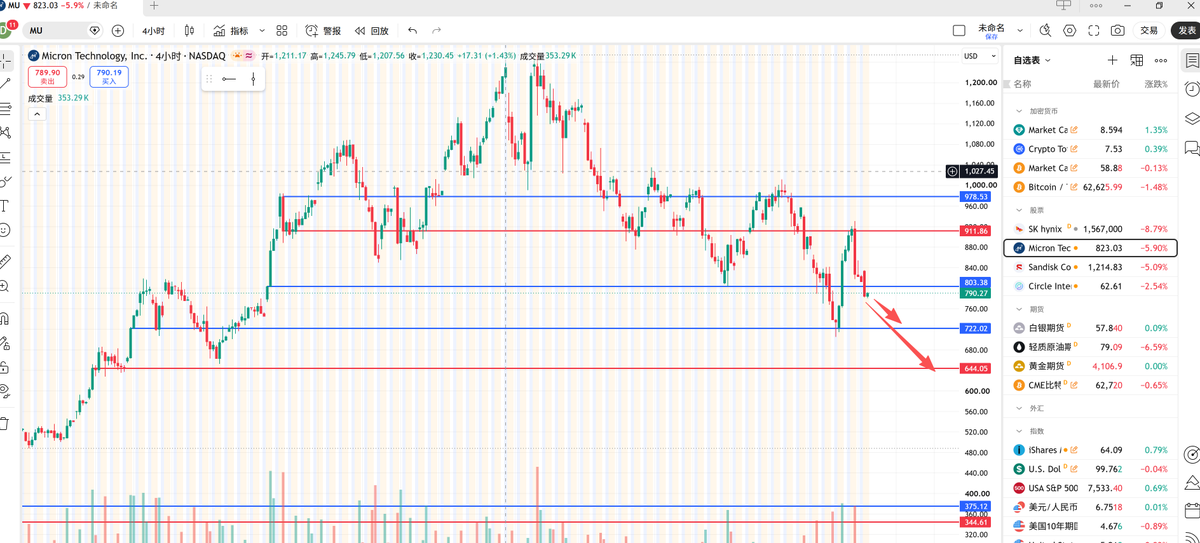Select the trend line drawing tool

[x=6, y=84]
